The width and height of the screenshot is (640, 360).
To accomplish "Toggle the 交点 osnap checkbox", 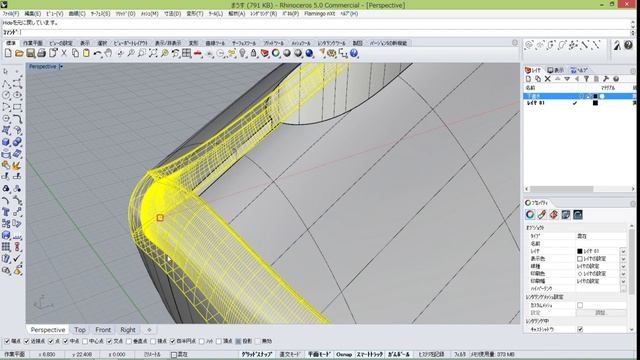I will (109, 341).
